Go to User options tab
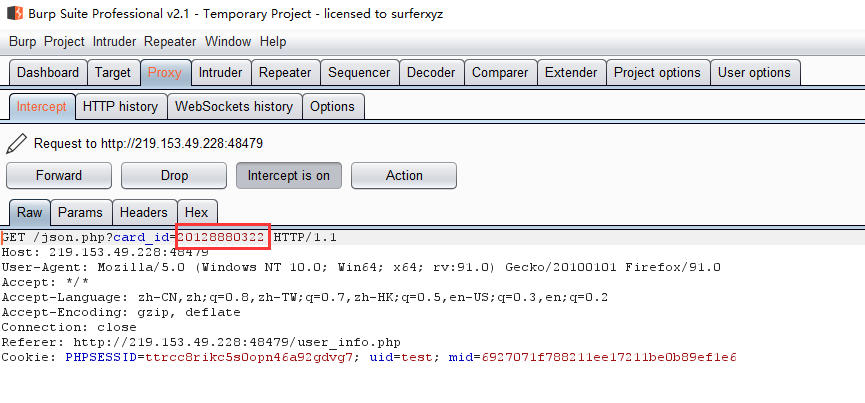Viewport: 865px width, 403px height. (754, 73)
